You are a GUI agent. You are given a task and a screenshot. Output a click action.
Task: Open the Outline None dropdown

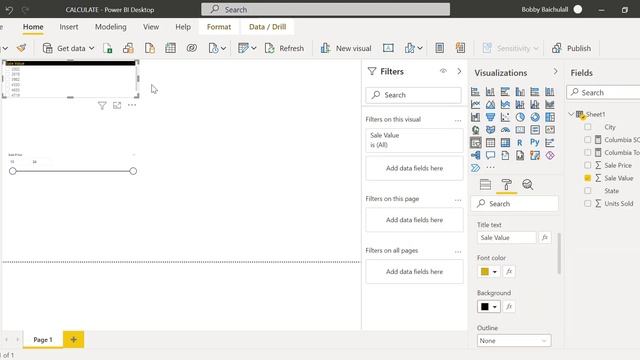click(514, 340)
